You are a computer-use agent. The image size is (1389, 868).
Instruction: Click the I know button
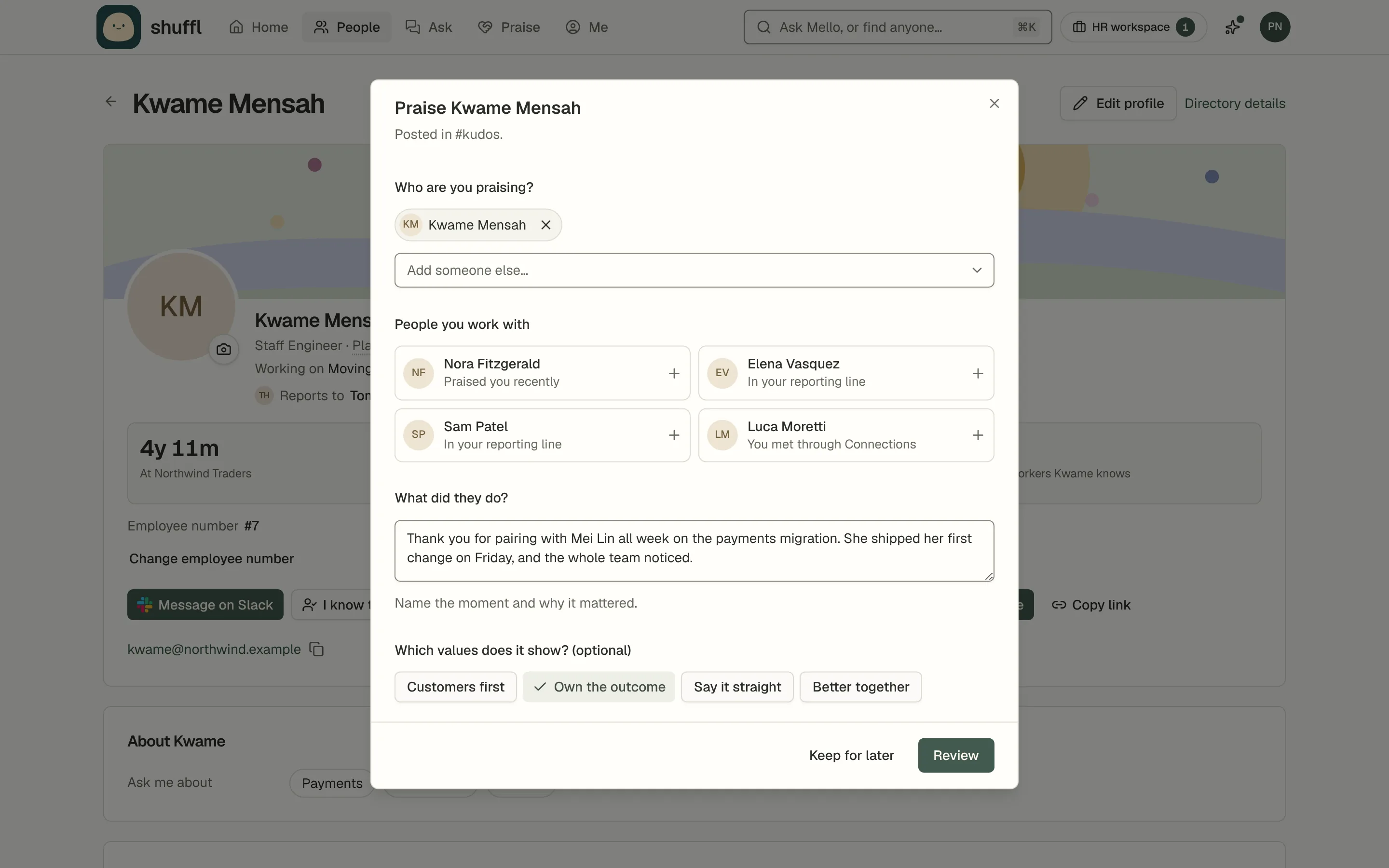[x=332, y=605]
